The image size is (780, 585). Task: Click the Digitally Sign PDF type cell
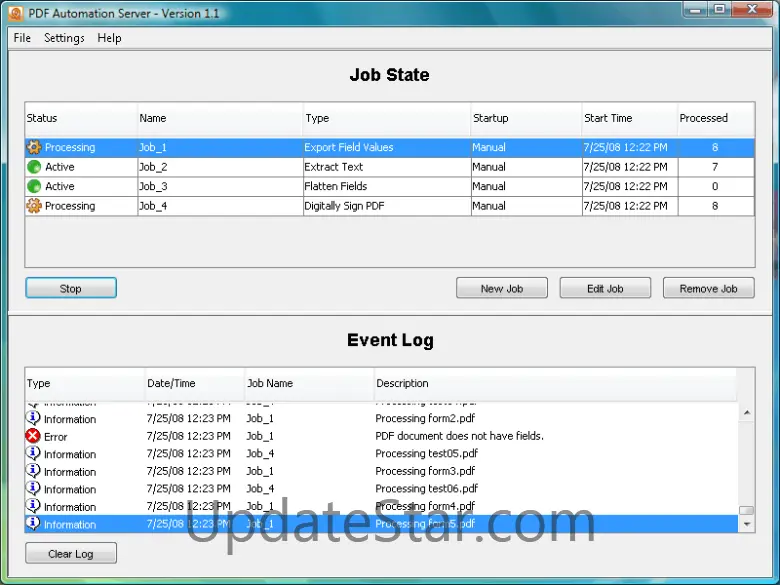(x=387, y=205)
